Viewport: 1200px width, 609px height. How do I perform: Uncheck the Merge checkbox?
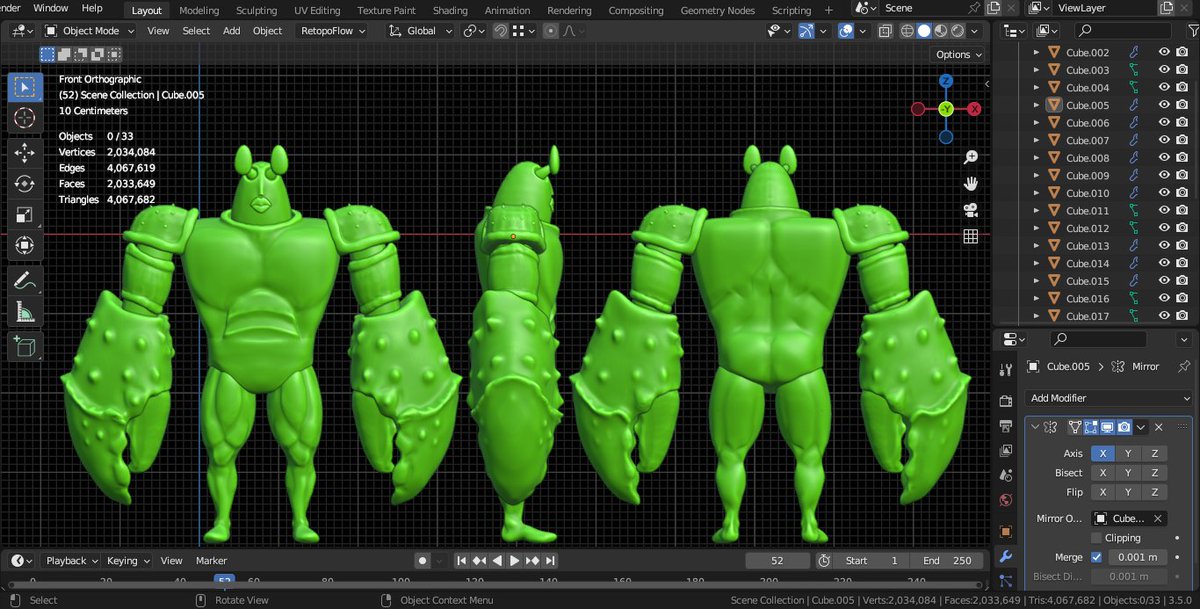(1097, 557)
